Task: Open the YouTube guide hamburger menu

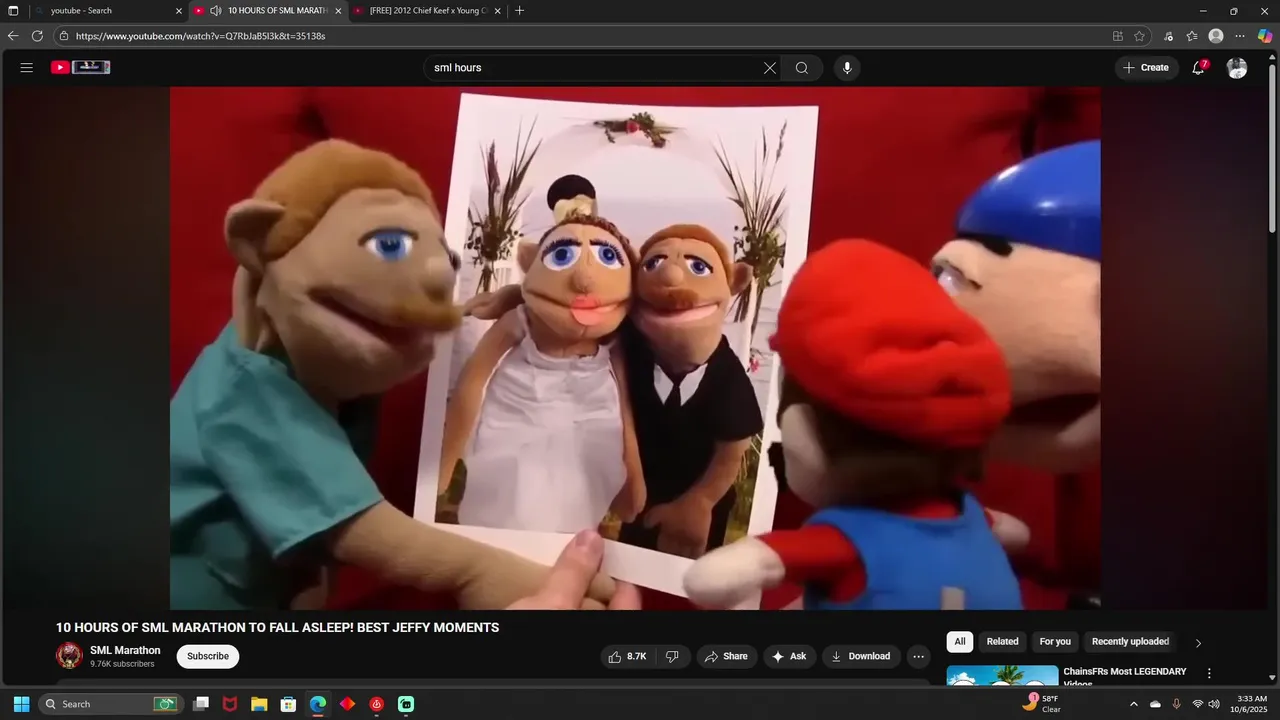Action: coord(27,68)
